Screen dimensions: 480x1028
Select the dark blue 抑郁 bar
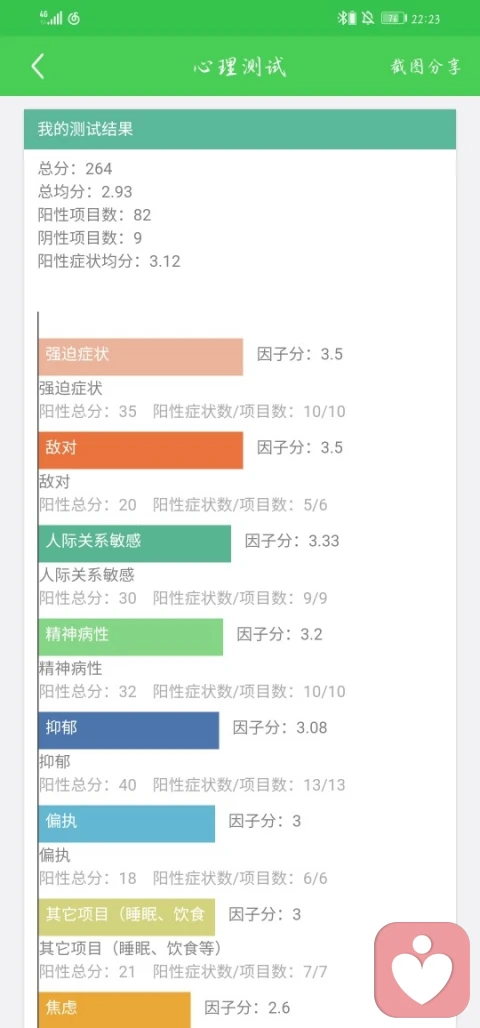[x=129, y=730]
